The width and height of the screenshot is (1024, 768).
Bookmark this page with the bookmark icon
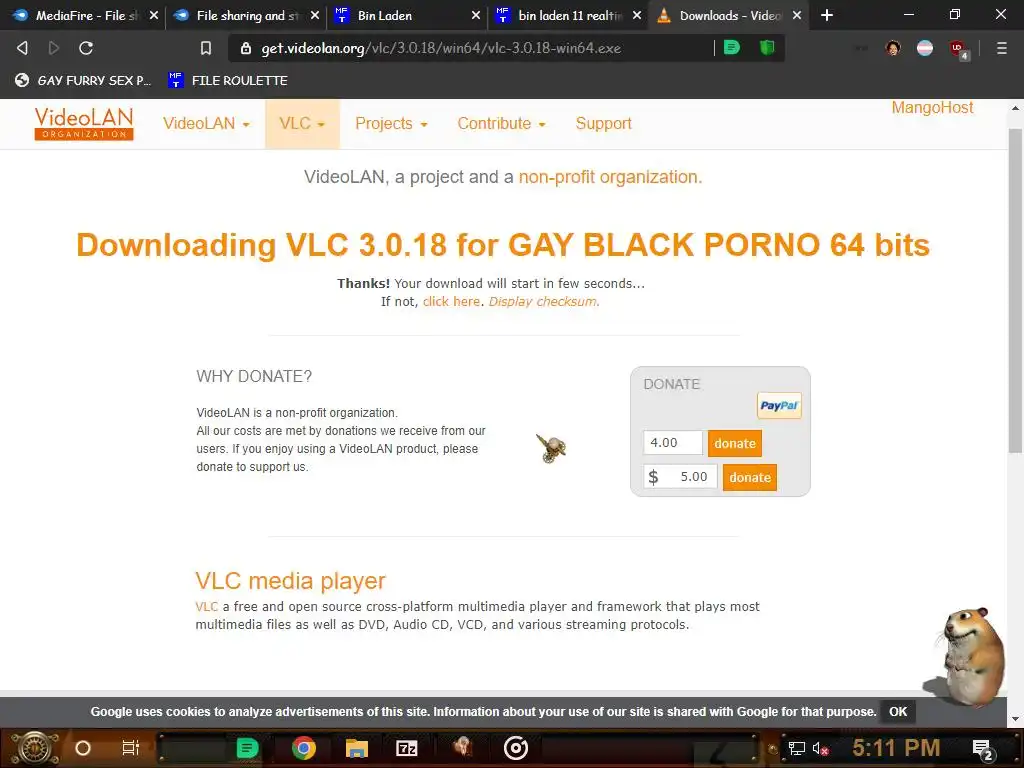click(206, 48)
